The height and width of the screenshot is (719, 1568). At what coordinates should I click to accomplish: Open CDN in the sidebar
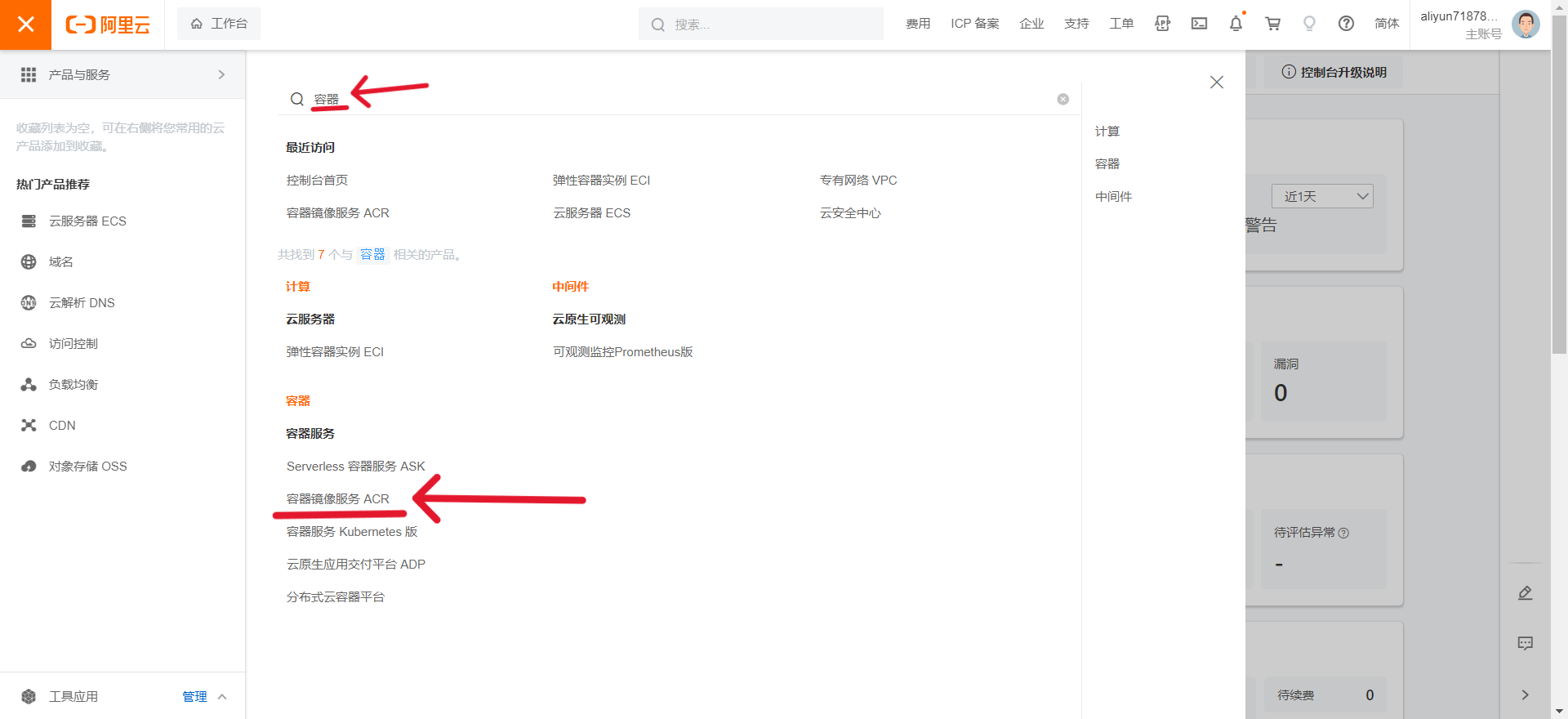62,426
